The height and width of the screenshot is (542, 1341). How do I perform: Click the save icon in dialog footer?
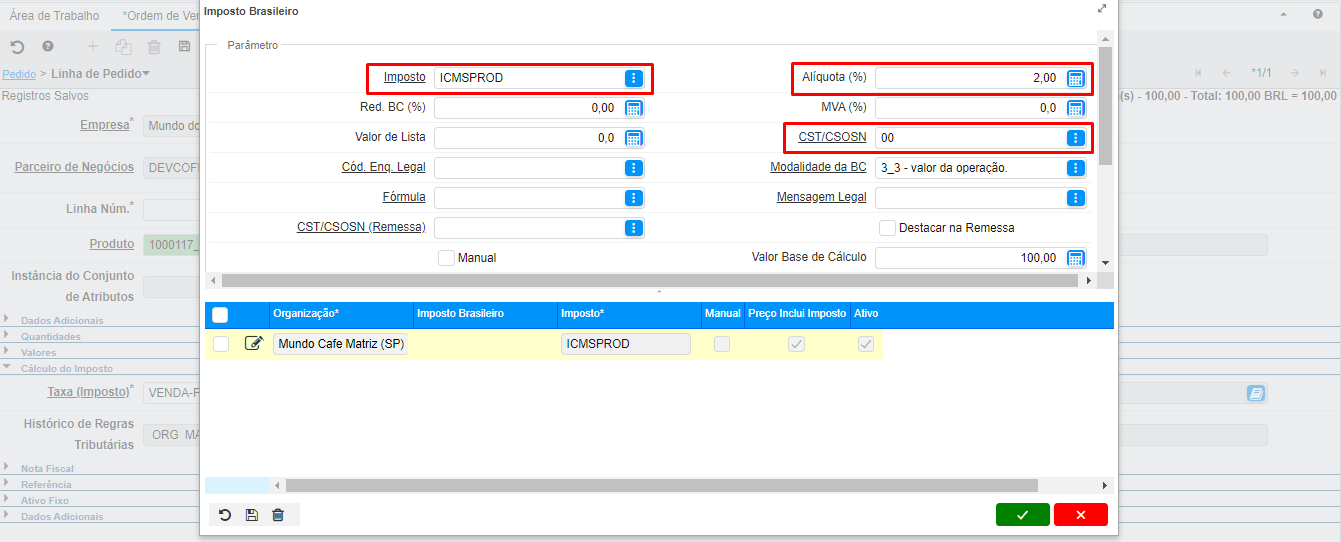coord(251,515)
